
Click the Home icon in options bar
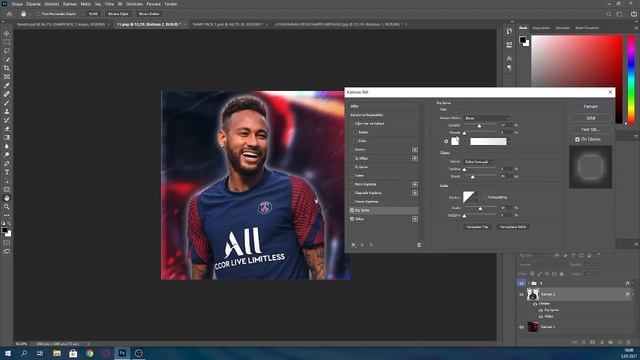(x=9, y=14)
